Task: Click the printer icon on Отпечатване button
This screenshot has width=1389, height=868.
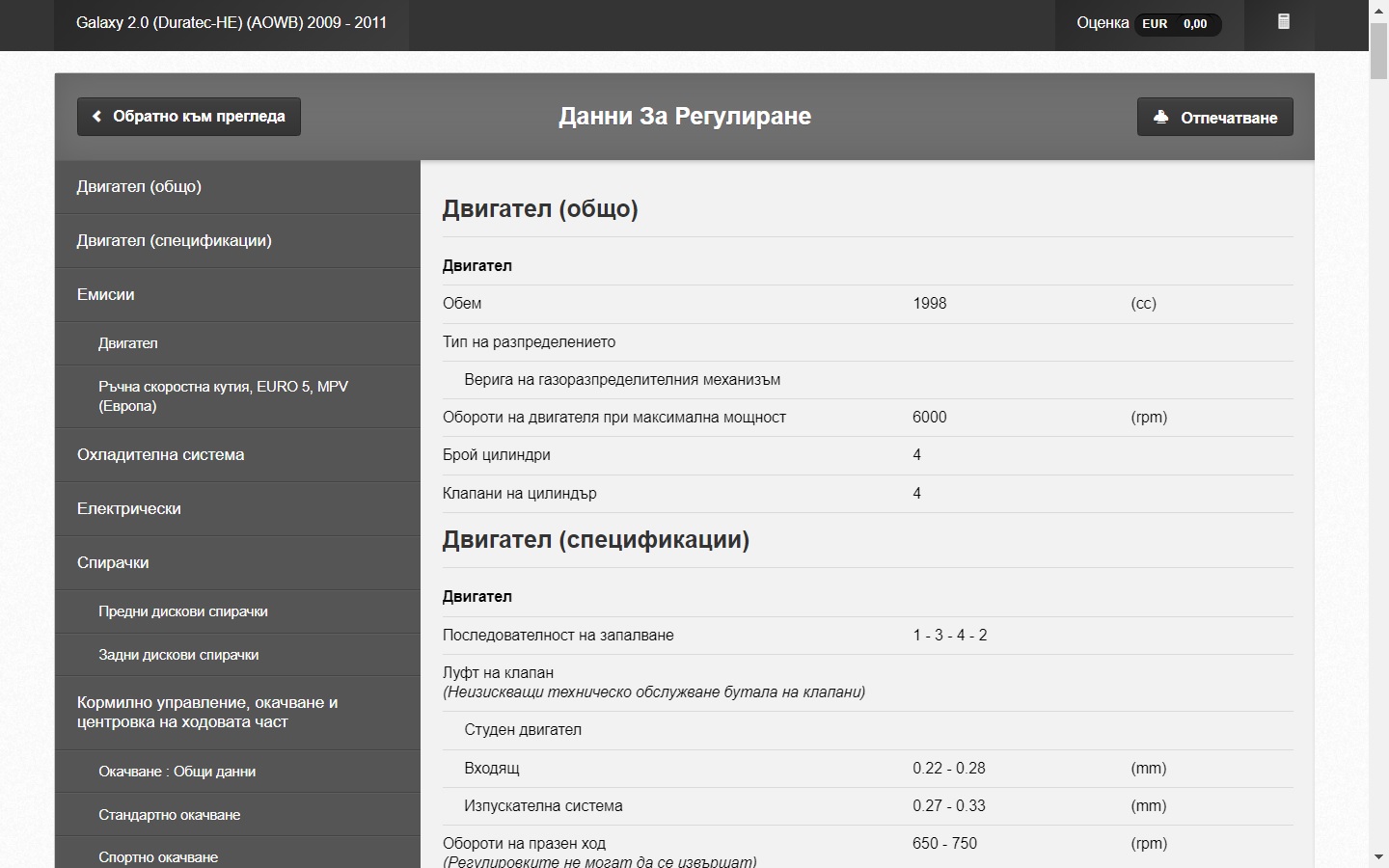Action: point(1161,117)
